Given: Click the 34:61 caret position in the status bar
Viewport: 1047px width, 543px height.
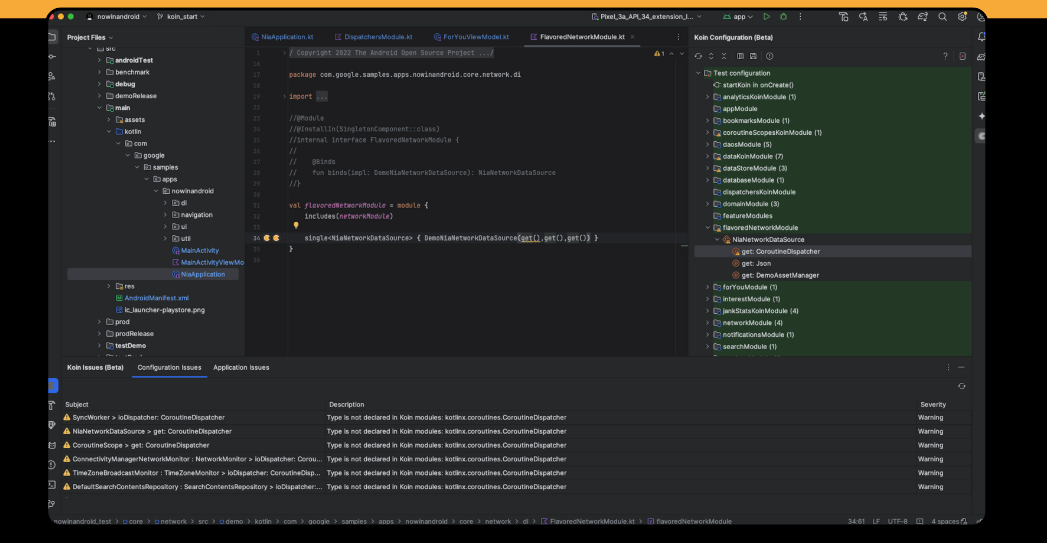Looking at the screenshot, I should 856,522.
